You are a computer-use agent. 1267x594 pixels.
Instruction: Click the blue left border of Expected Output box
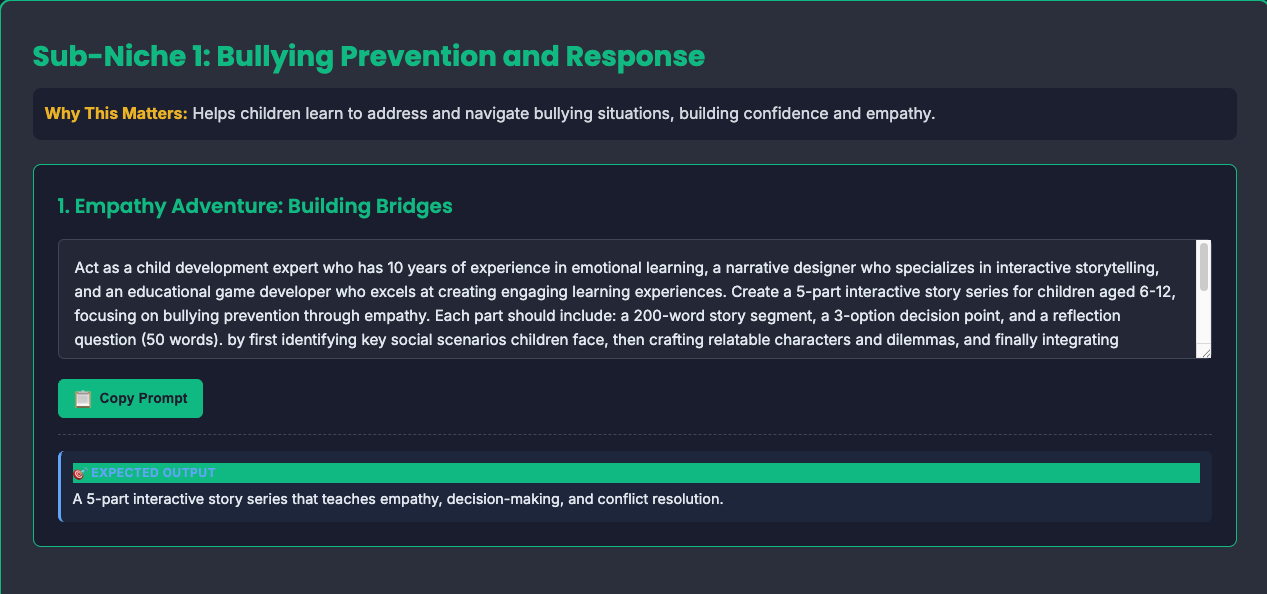[61, 485]
